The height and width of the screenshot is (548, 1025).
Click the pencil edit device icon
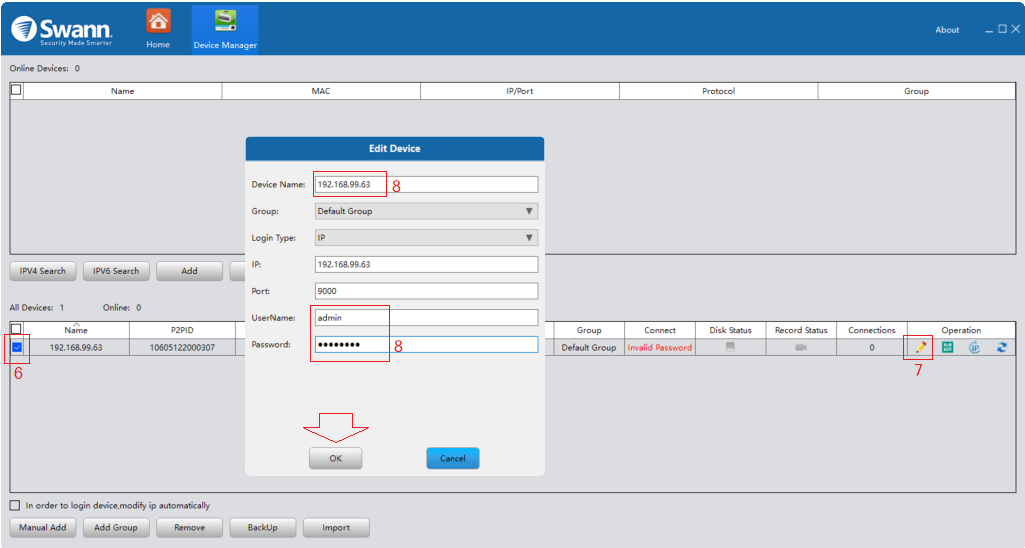tap(921, 347)
